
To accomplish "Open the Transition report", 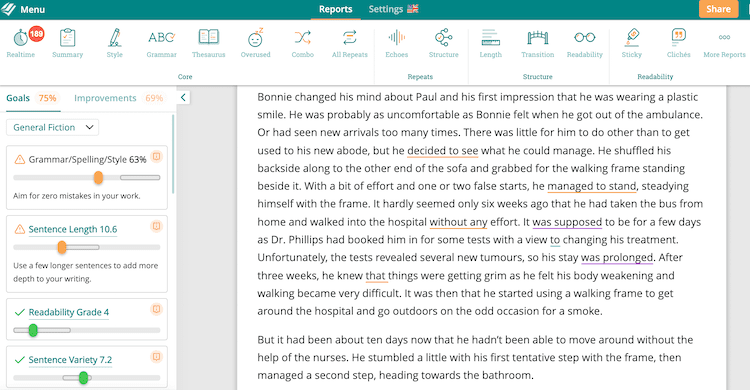I will point(538,43).
